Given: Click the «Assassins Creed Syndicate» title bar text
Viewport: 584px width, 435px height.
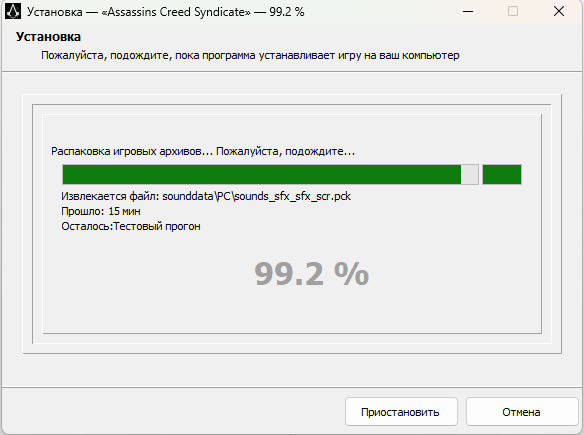Looking at the screenshot, I should [x=176, y=12].
